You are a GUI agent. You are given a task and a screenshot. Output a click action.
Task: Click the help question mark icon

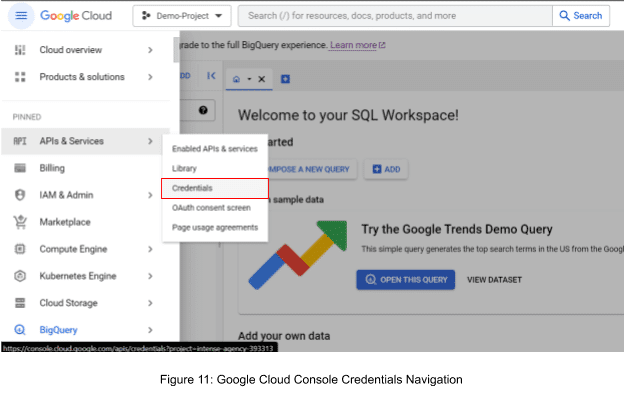click(203, 110)
